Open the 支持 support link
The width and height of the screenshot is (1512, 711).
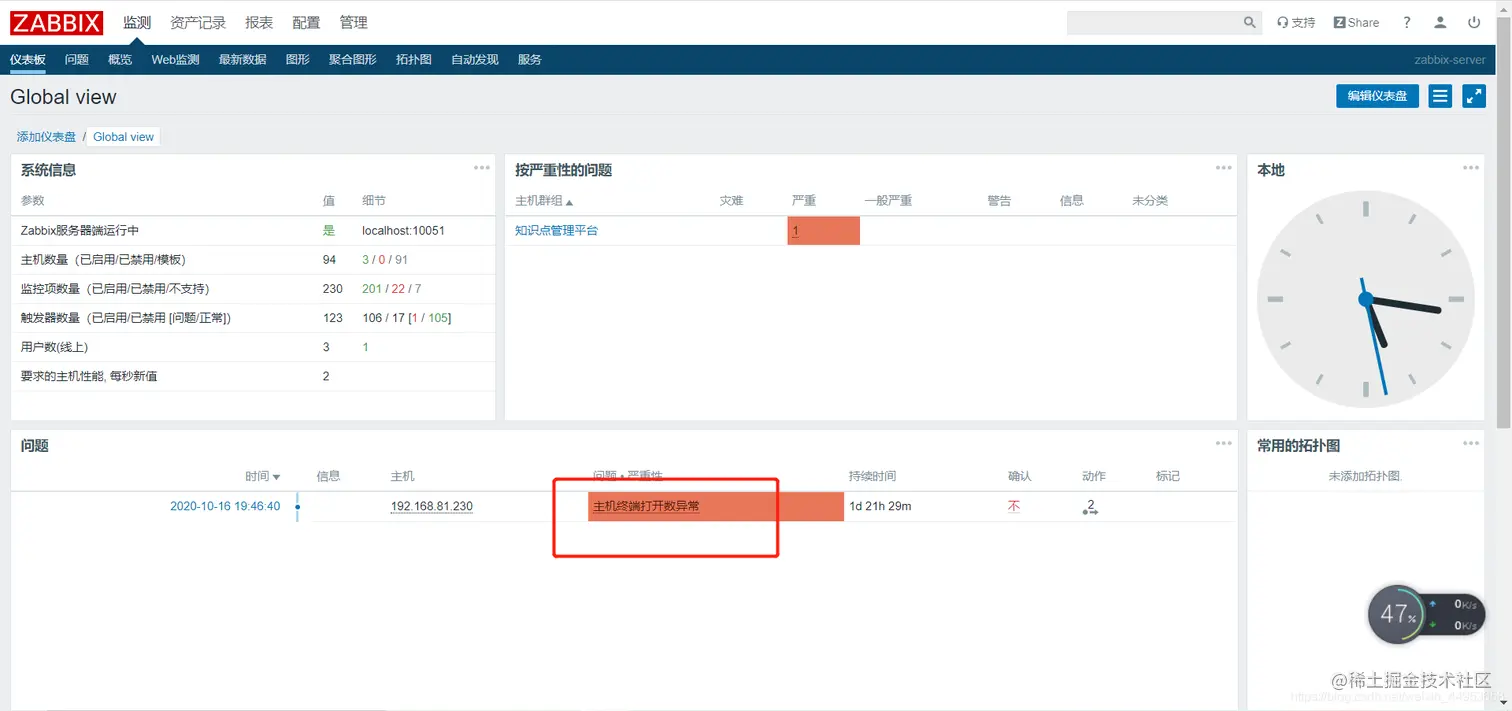coord(1296,22)
